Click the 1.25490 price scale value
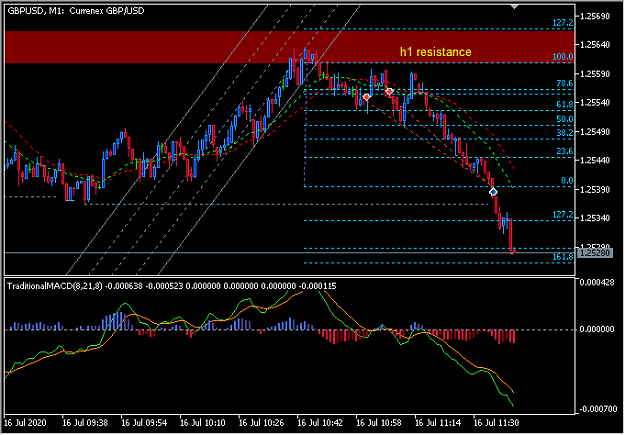This screenshot has width=625, height=435. point(595,132)
